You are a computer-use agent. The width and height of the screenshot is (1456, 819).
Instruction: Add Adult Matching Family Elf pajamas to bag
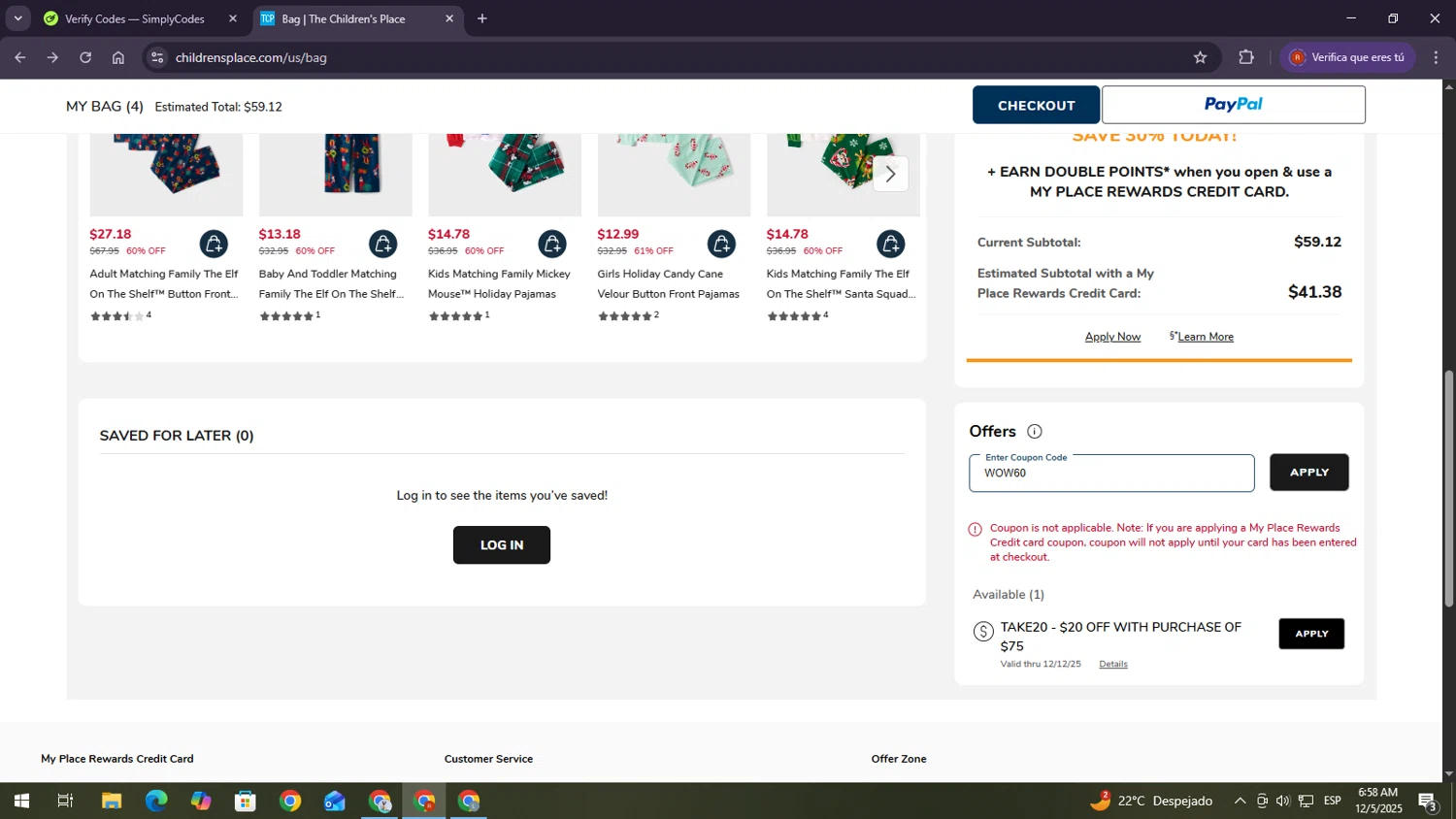point(214,244)
